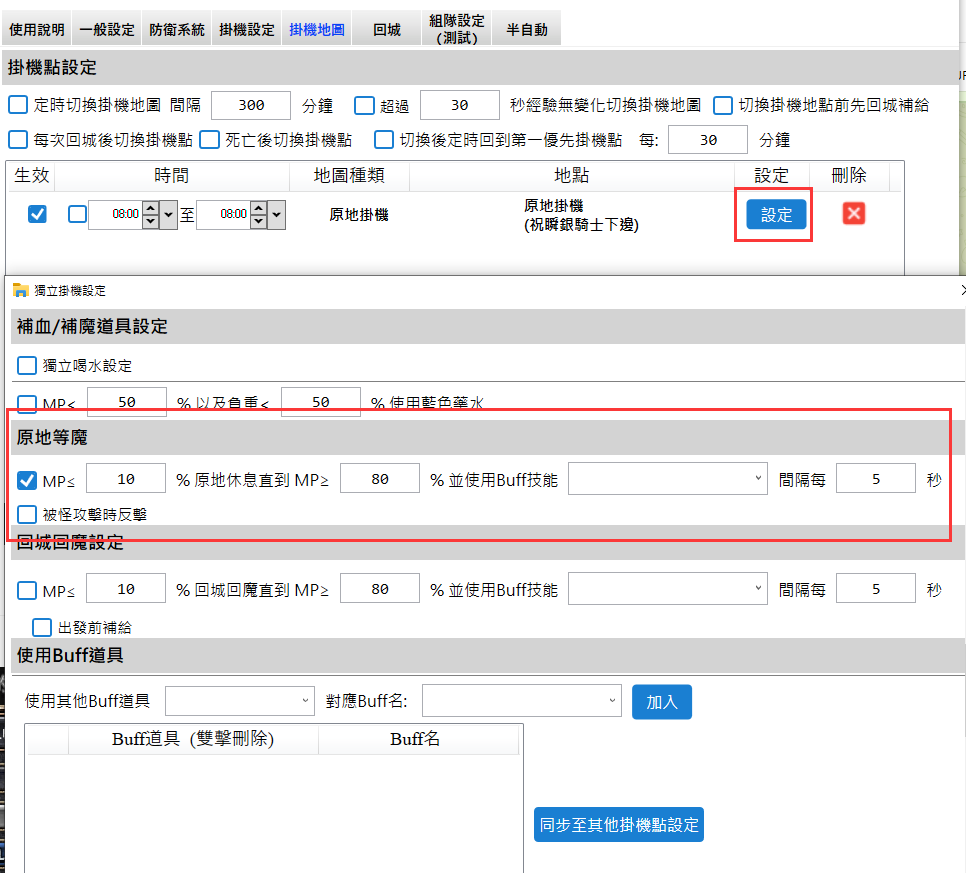Switch to 組隊設定(測試) tab
This screenshot has width=966, height=873.
(457, 29)
